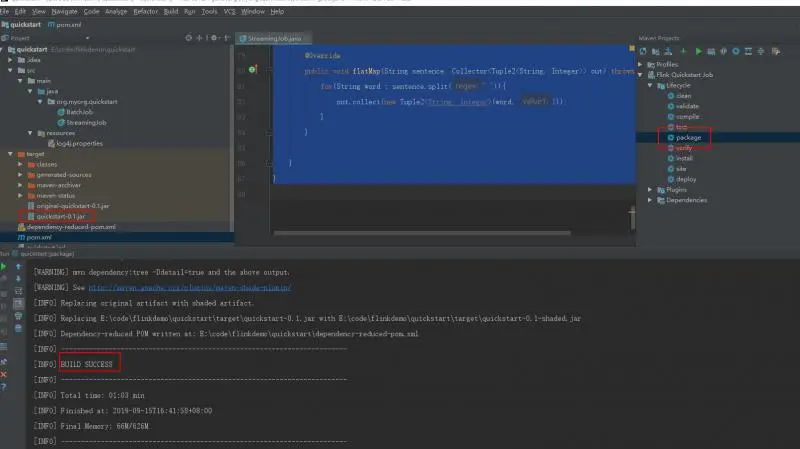This screenshot has height=449, width=800.
Task: Click Add Maven Projects plus icon
Action: coord(683,52)
